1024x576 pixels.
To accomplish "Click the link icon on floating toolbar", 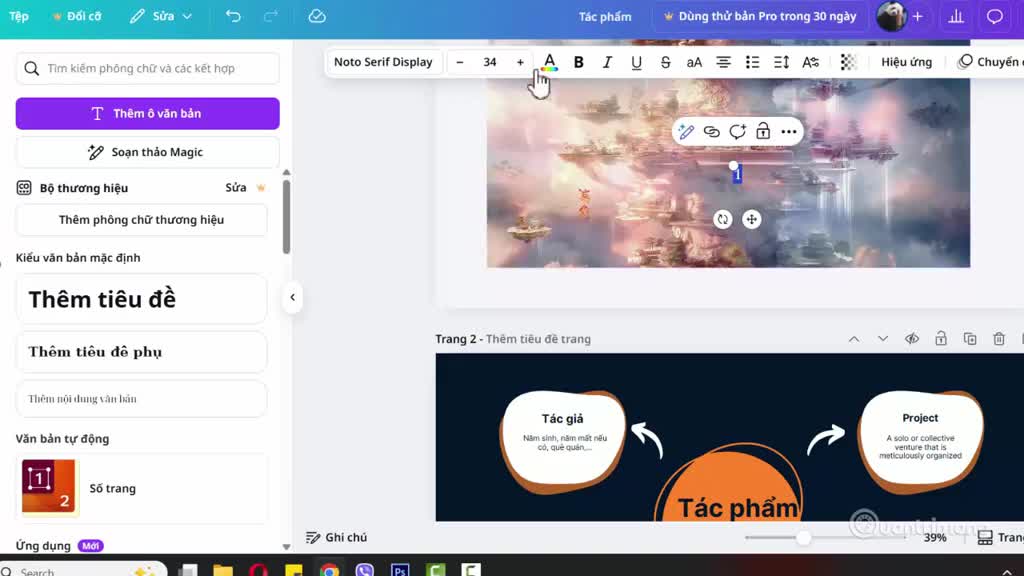I will tap(712, 132).
